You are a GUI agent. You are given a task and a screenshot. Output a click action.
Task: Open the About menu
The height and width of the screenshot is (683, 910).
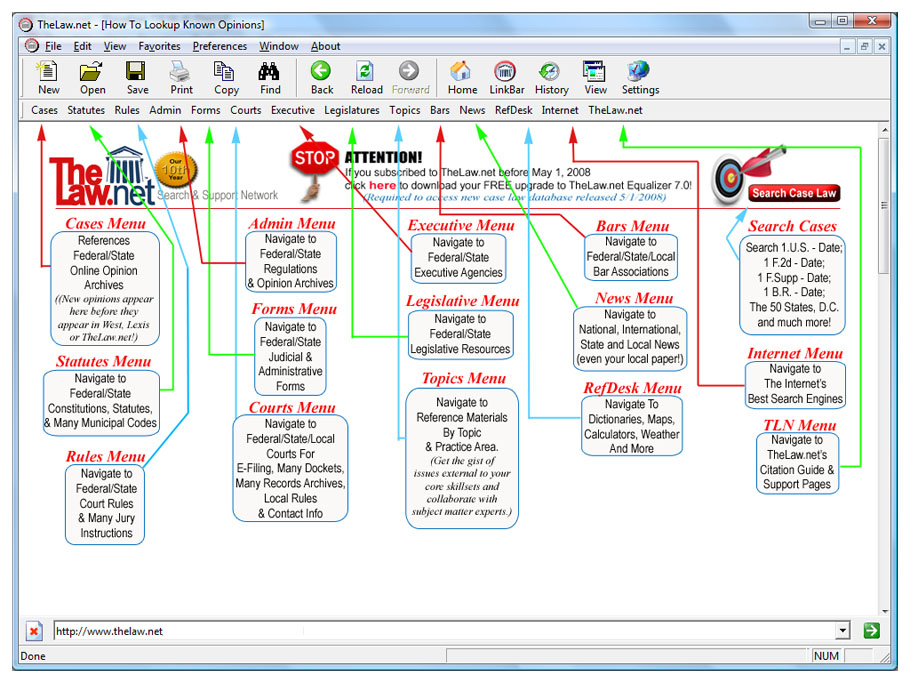point(326,46)
